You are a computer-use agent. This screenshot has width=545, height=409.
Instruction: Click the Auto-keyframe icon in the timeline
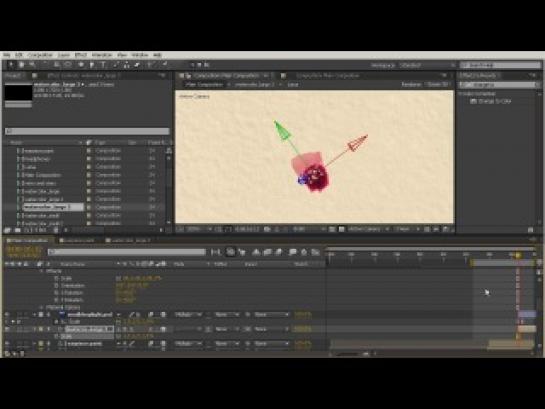(304, 252)
